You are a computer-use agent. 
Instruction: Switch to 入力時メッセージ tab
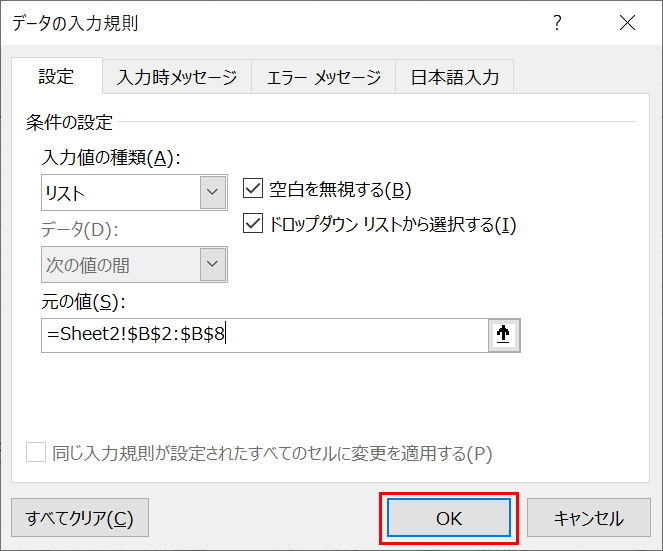tap(177, 77)
